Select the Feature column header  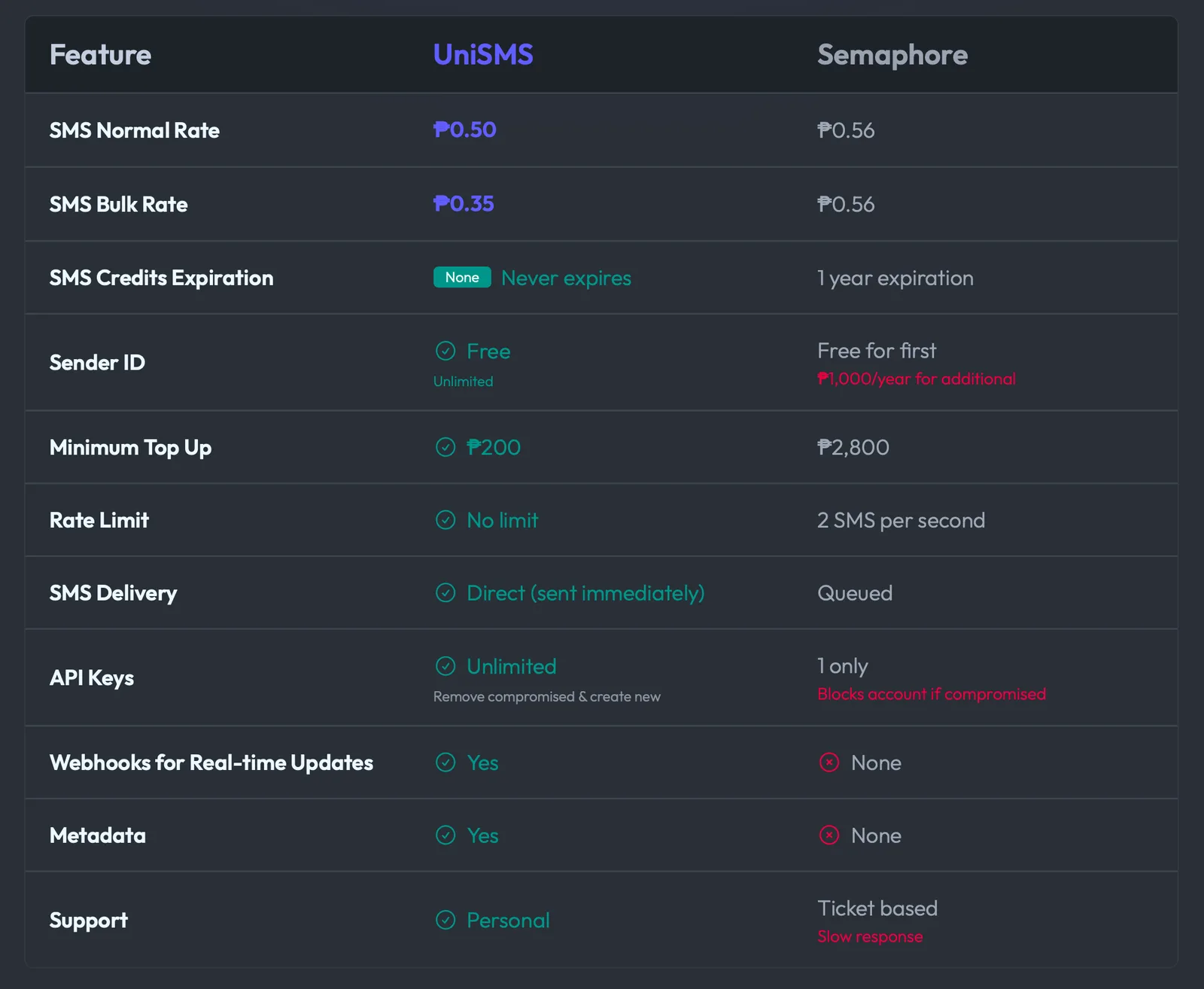tap(100, 55)
